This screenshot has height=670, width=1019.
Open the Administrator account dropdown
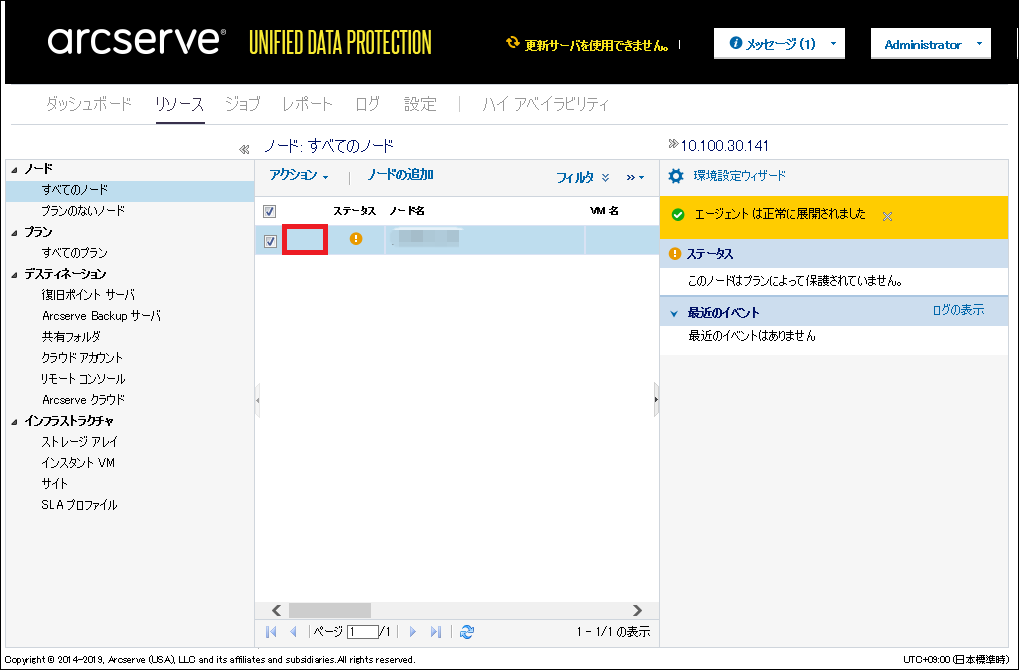pos(931,44)
